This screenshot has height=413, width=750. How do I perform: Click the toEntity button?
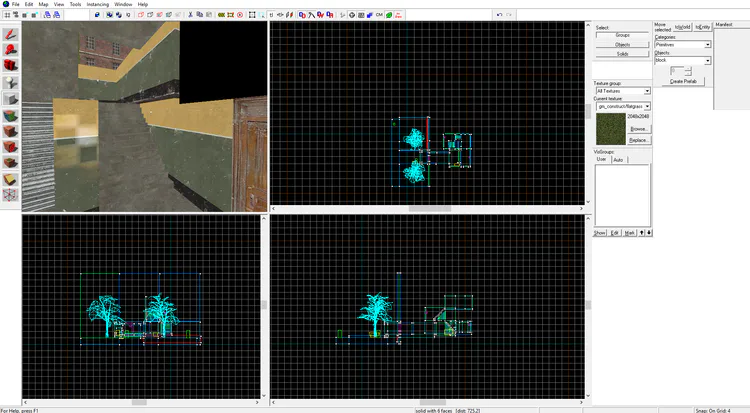tap(702, 27)
